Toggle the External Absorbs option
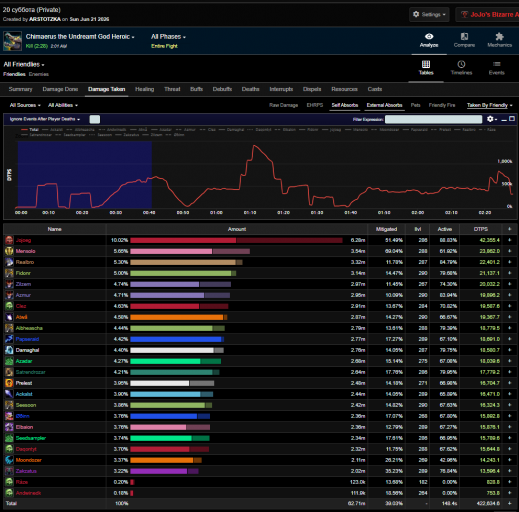Viewport: 519px width, 512px height. click(x=384, y=105)
